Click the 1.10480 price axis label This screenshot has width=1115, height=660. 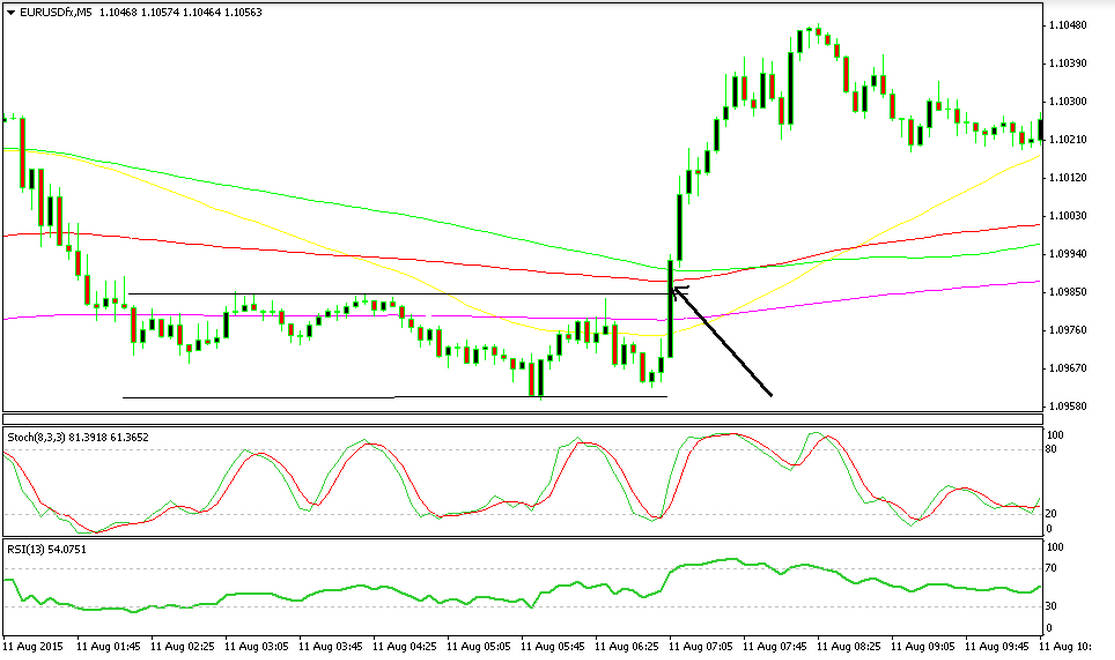(x=1068, y=26)
